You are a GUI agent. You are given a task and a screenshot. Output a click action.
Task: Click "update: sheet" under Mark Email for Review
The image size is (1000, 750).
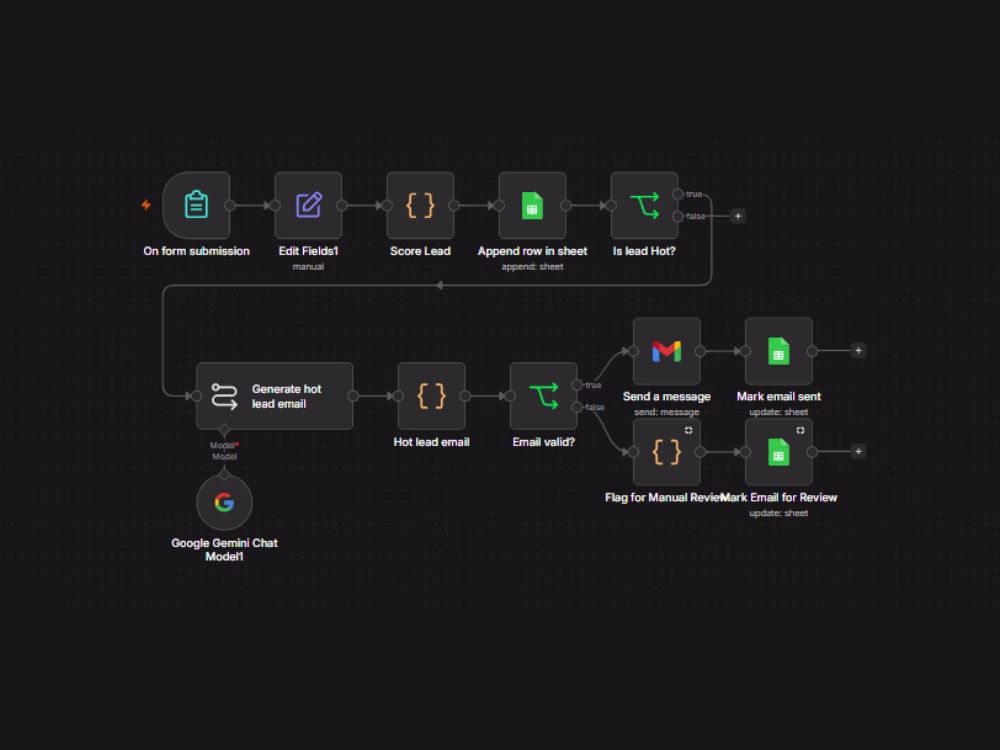point(779,513)
